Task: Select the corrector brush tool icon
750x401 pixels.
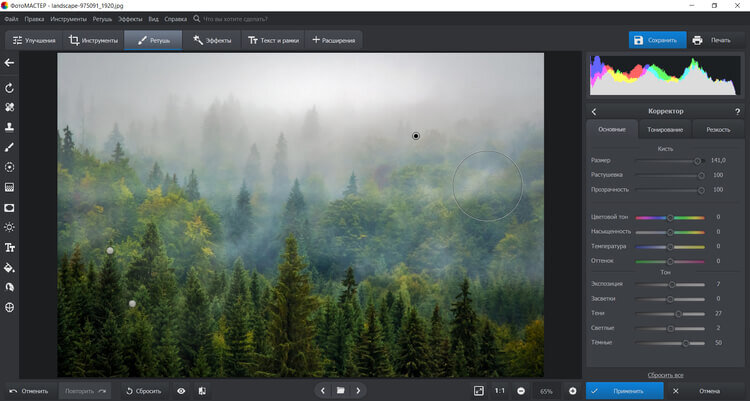Action: pyautogui.click(x=9, y=147)
